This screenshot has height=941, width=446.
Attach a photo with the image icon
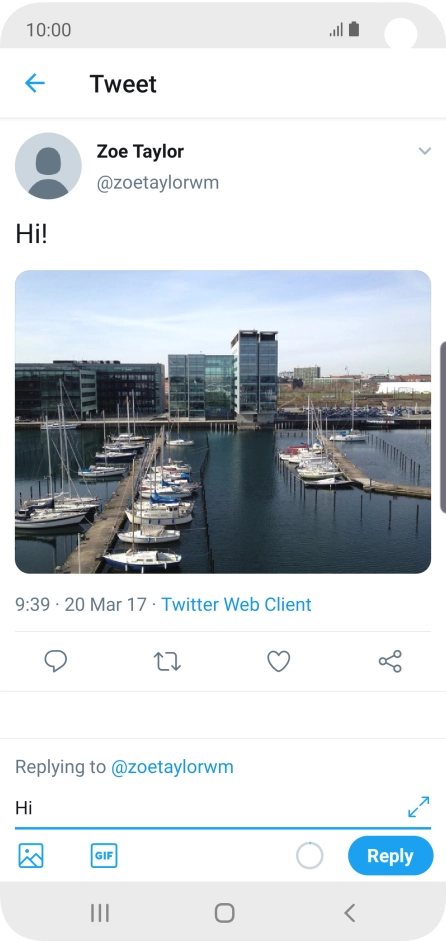(x=31, y=855)
